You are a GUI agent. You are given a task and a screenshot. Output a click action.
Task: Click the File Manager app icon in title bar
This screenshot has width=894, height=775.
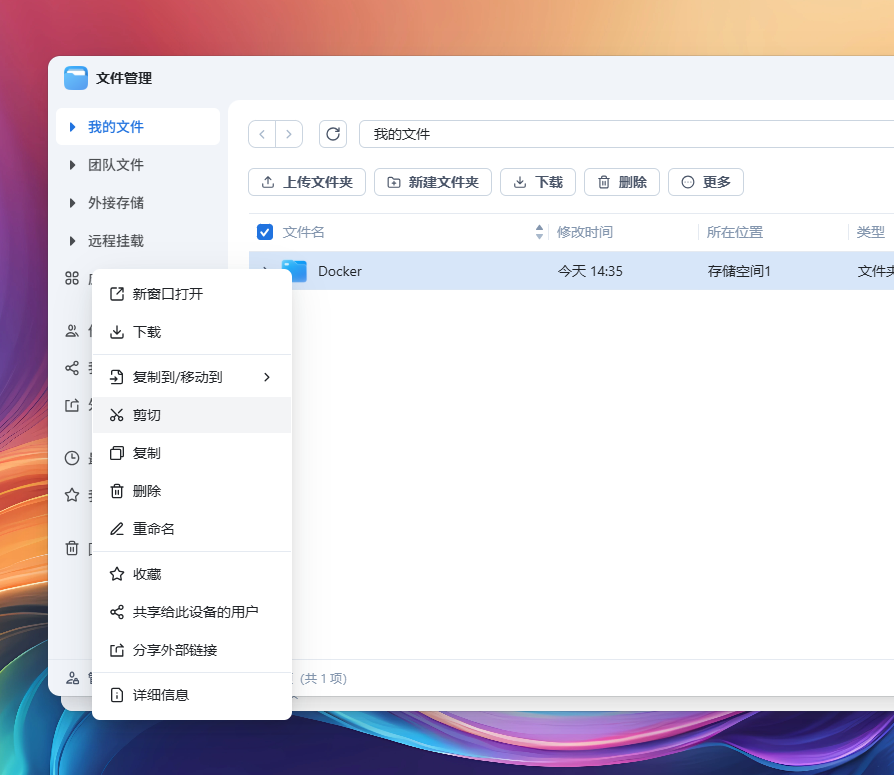[x=76, y=78]
